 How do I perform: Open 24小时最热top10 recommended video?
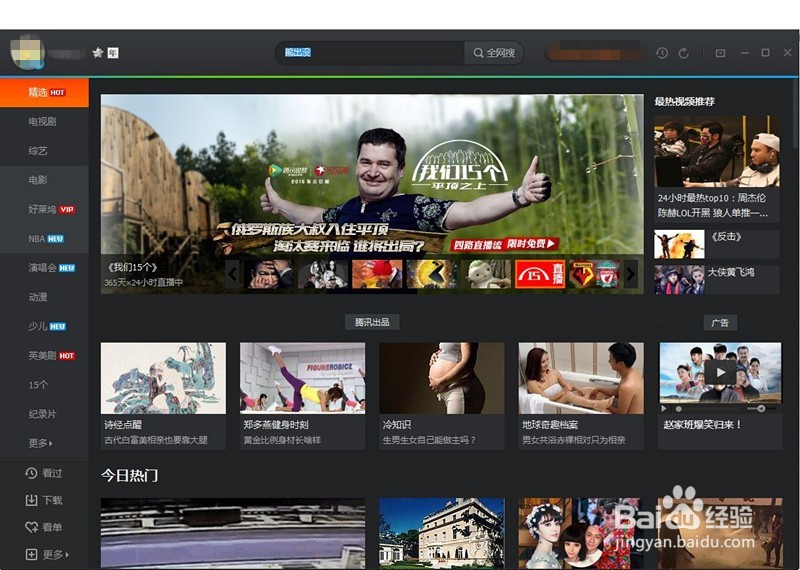(716, 169)
